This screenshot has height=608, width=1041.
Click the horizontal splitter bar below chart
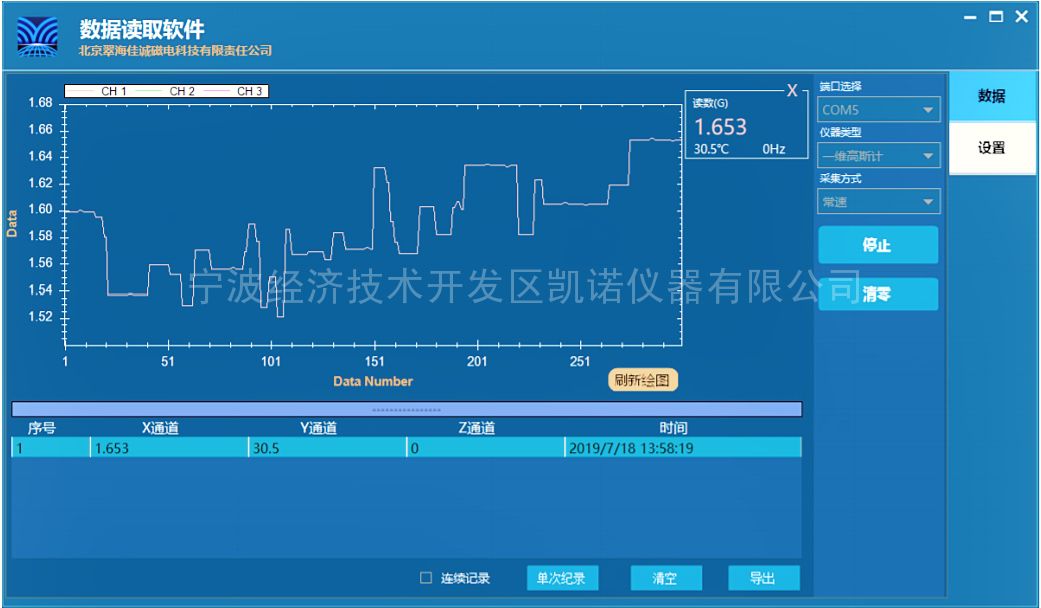406,409
